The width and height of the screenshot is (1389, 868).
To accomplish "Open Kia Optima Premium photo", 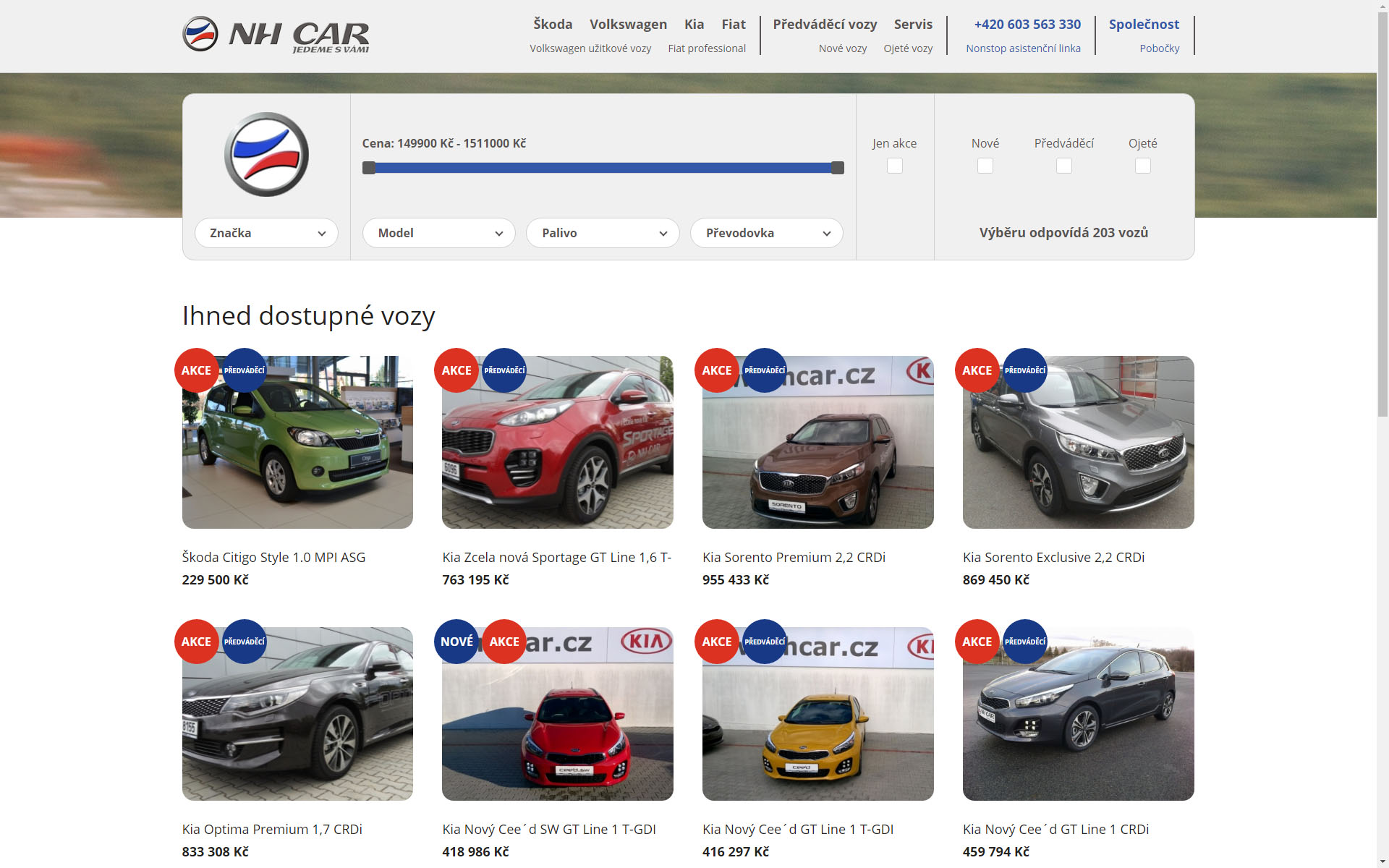I will click(x=297, y=714).
